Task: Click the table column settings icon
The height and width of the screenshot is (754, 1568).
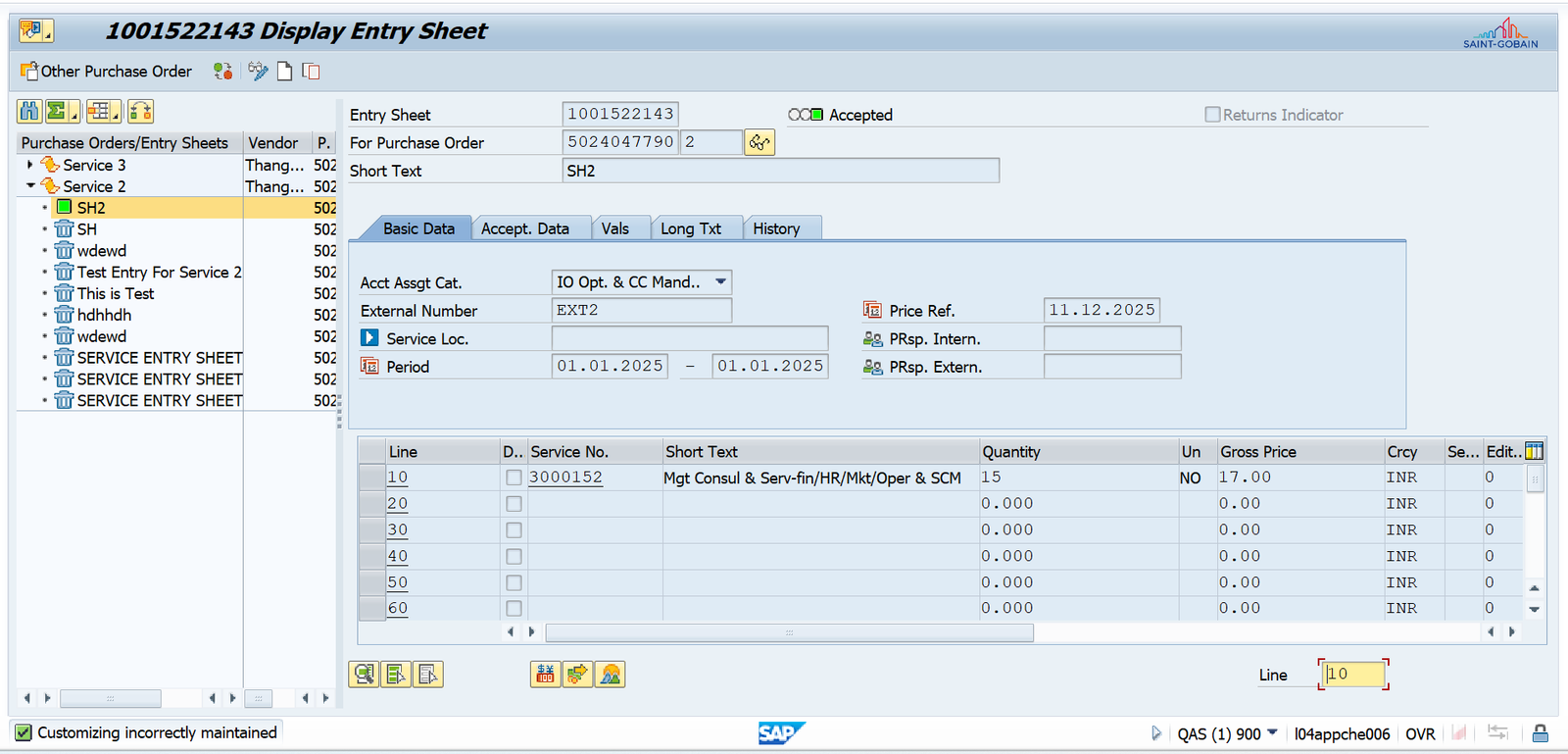Action: pos(1534,451)
